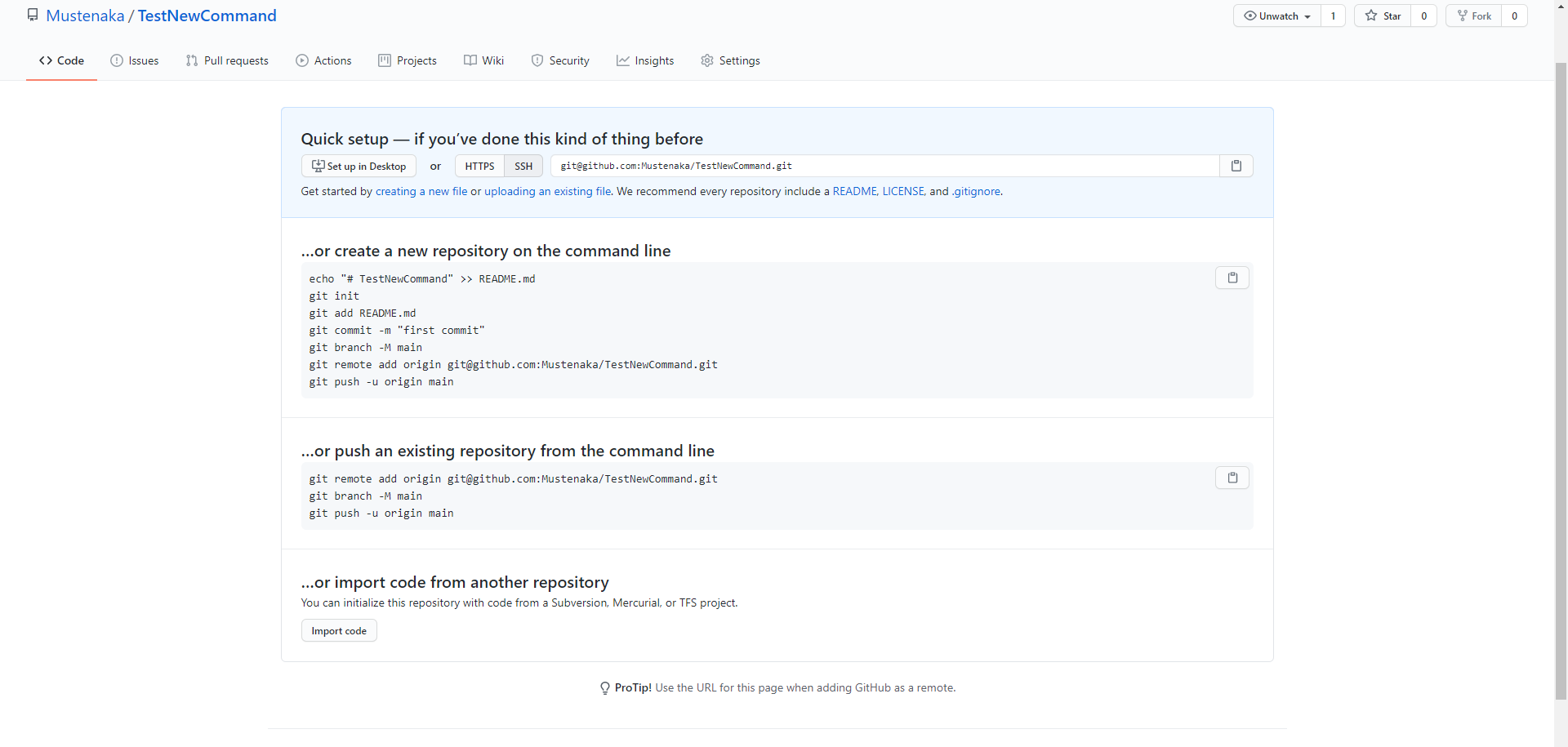
Task: Follow the uploading an existing file link
Action: pos(547,191)
